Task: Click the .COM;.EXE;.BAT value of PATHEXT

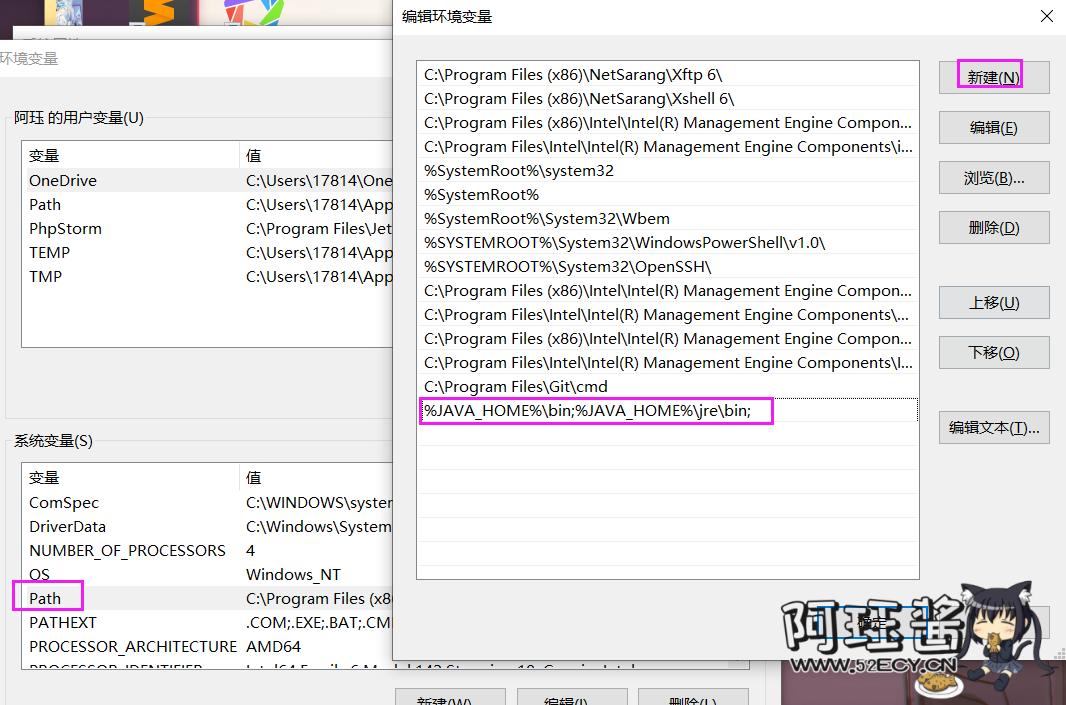Action: [318, 622]
